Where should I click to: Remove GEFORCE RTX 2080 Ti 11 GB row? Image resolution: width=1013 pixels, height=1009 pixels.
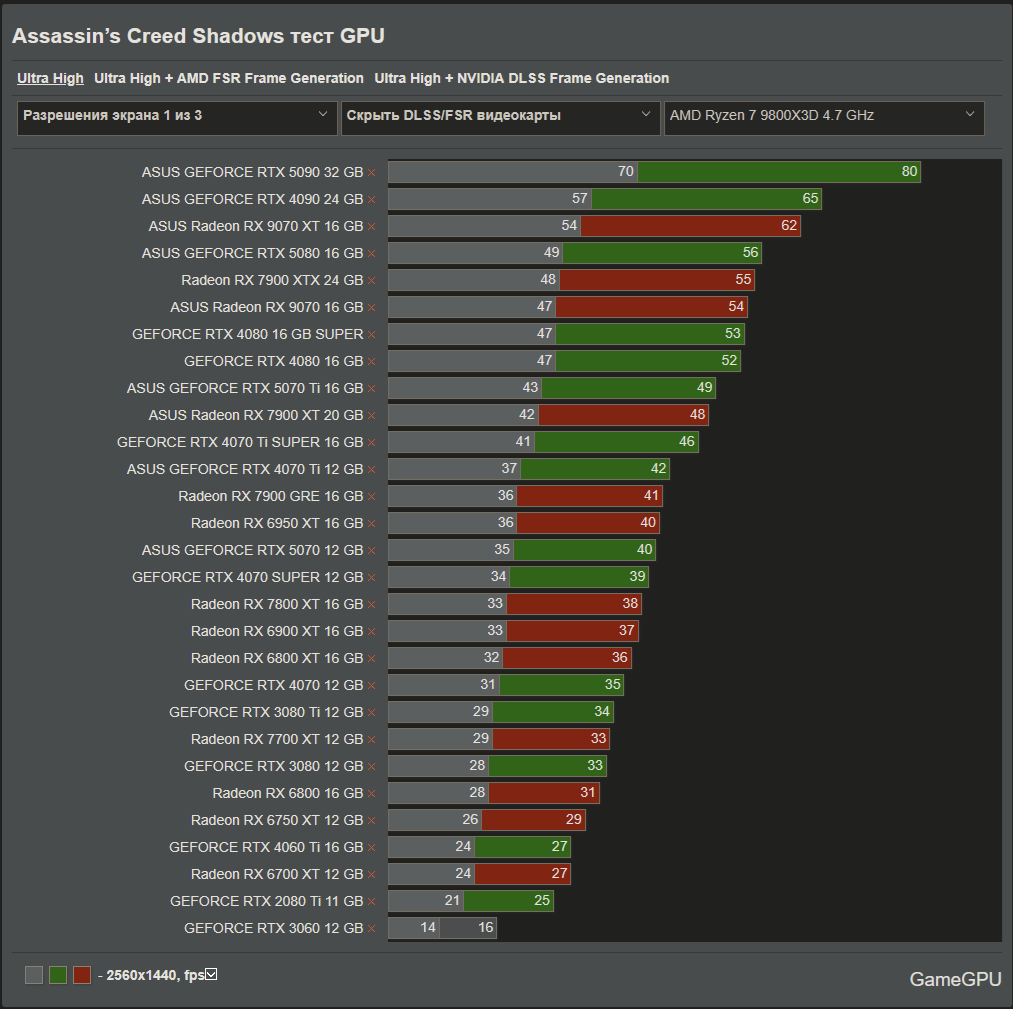[x=371, y=902]
